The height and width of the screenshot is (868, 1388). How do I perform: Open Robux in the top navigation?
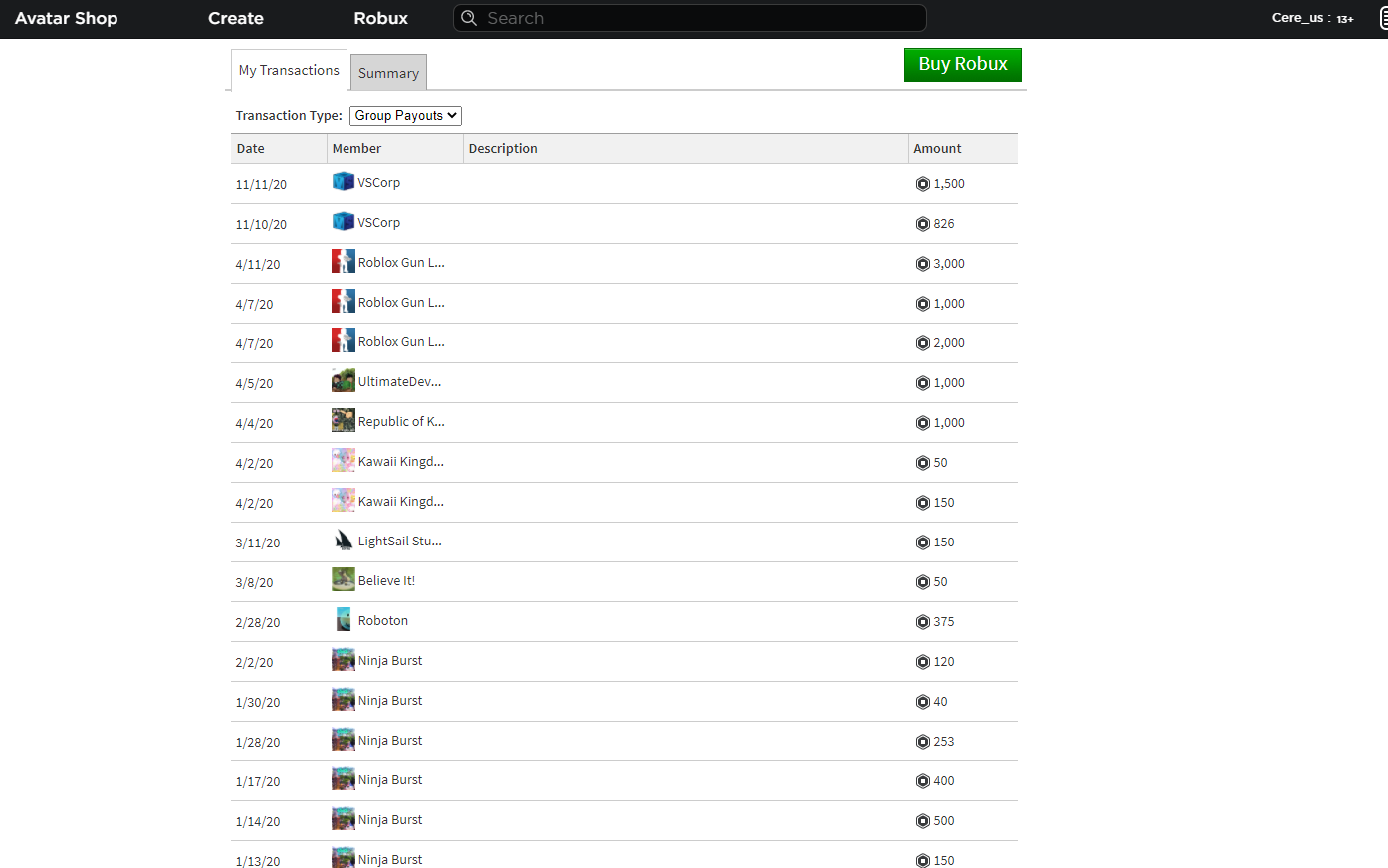coord(381,18)
